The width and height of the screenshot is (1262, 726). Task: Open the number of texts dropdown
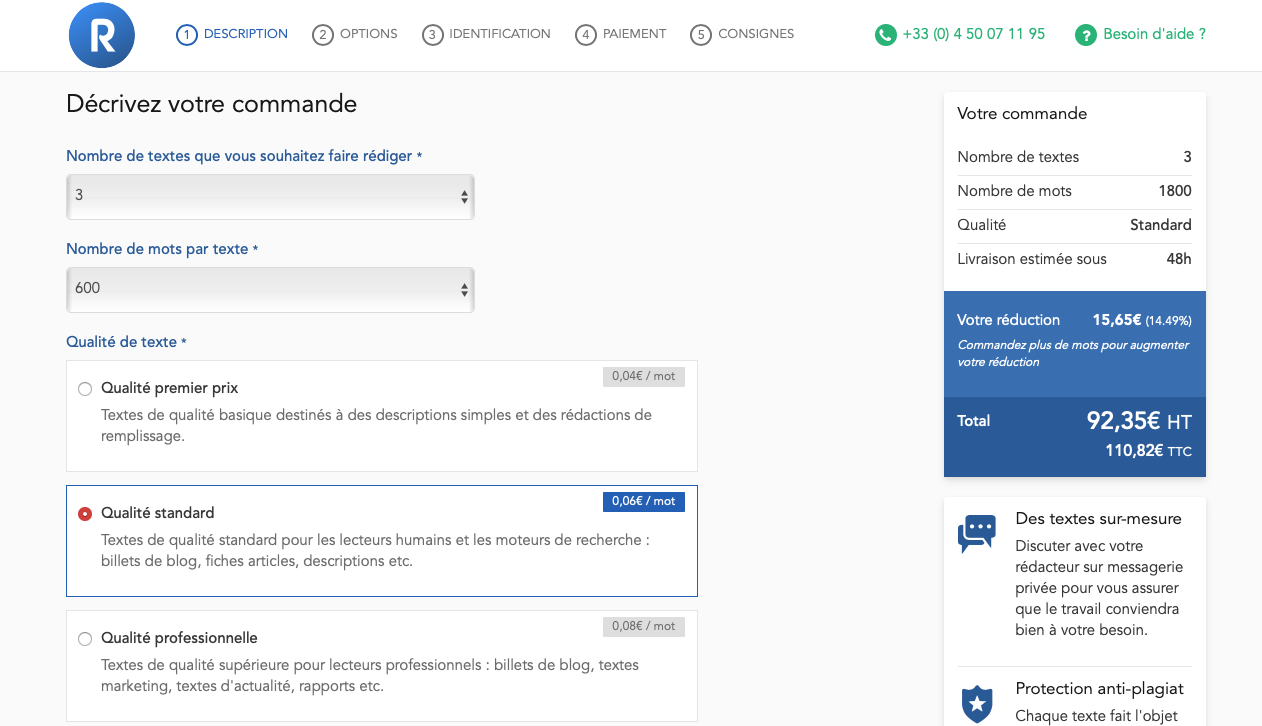click(270, 196)
